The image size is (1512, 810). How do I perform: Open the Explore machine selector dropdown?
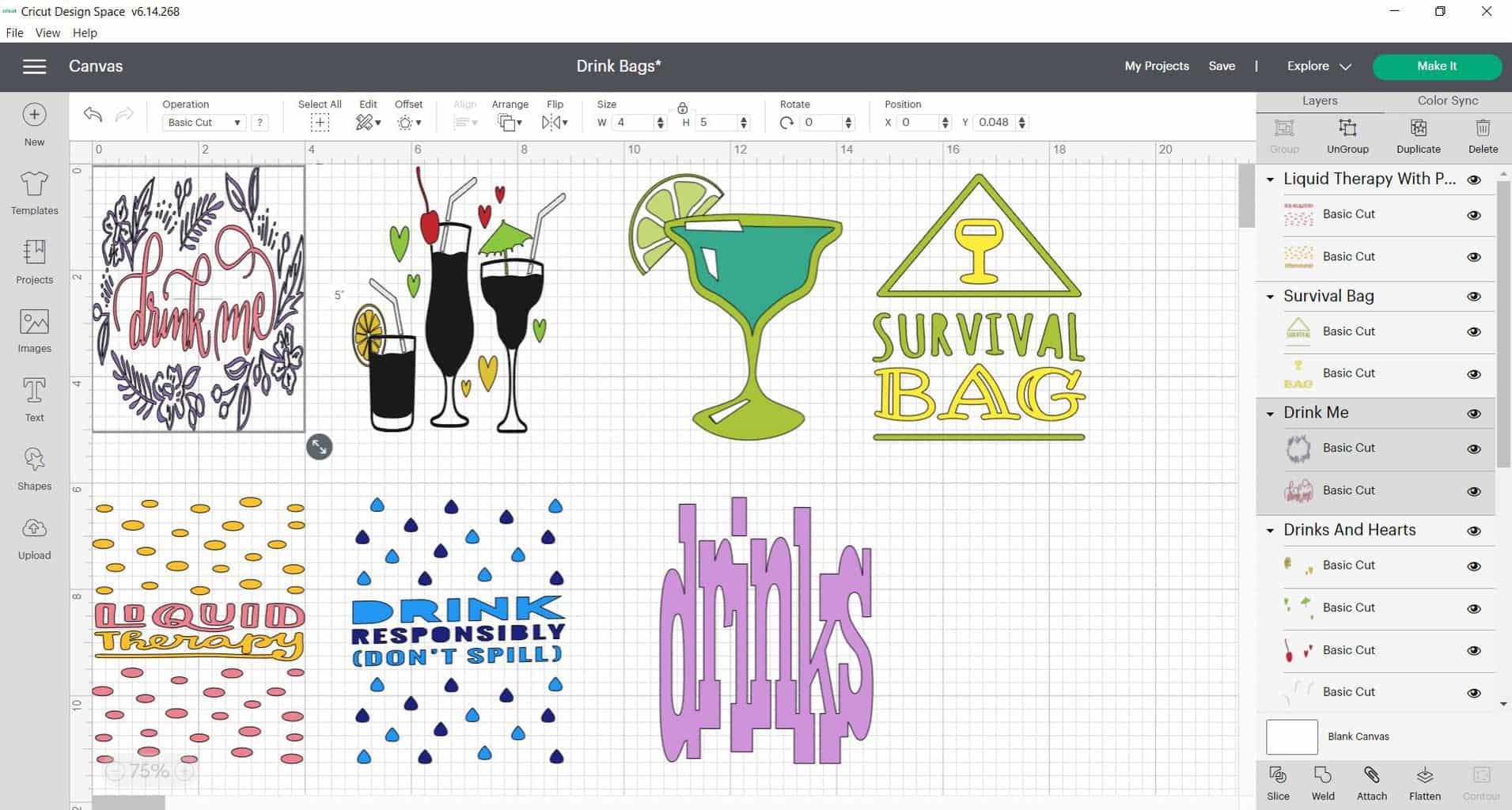tap(1318, 66)
